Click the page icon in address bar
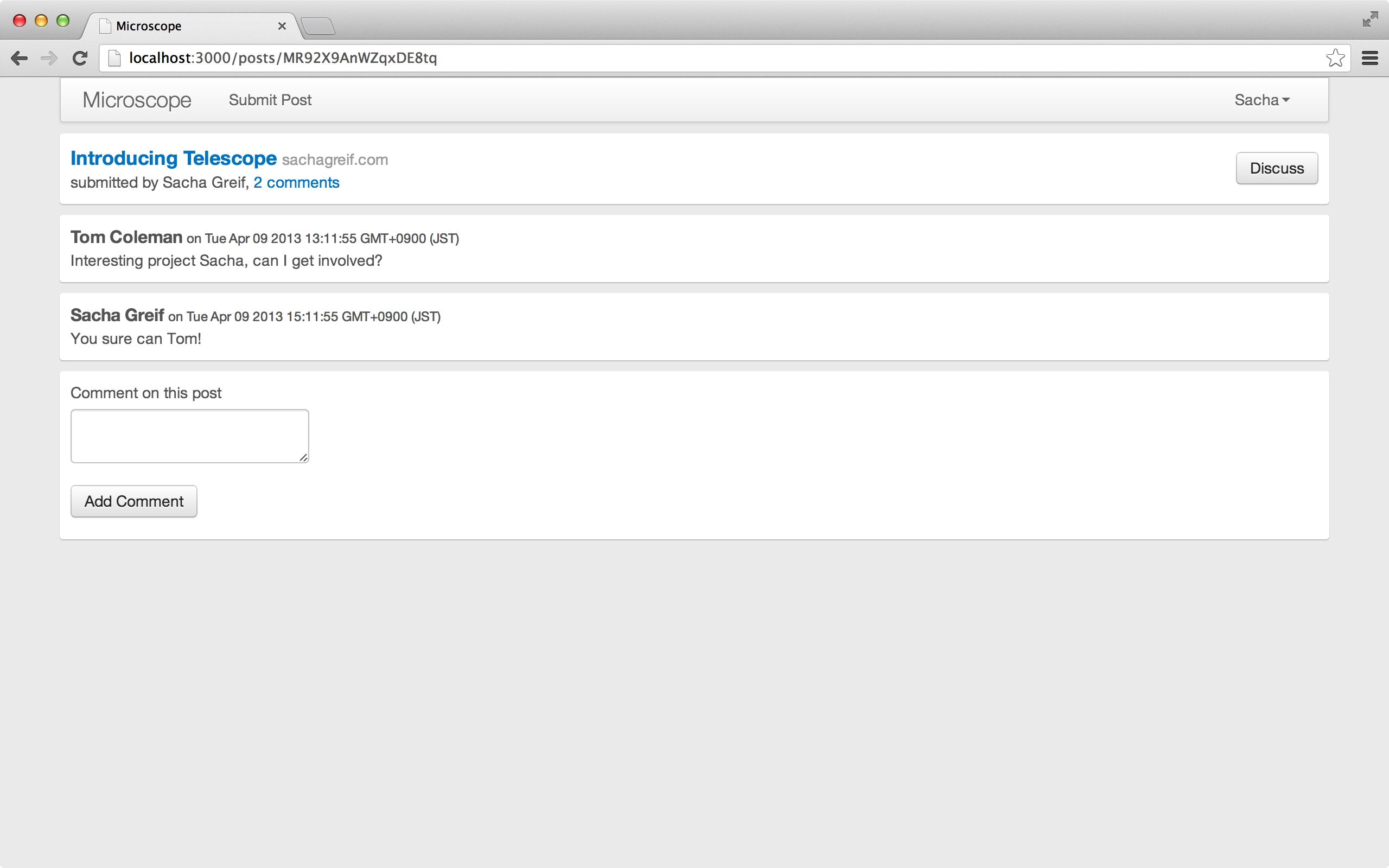Image resolution: width=1389 pixels, height=868 pixels. (x=114, y=58)
